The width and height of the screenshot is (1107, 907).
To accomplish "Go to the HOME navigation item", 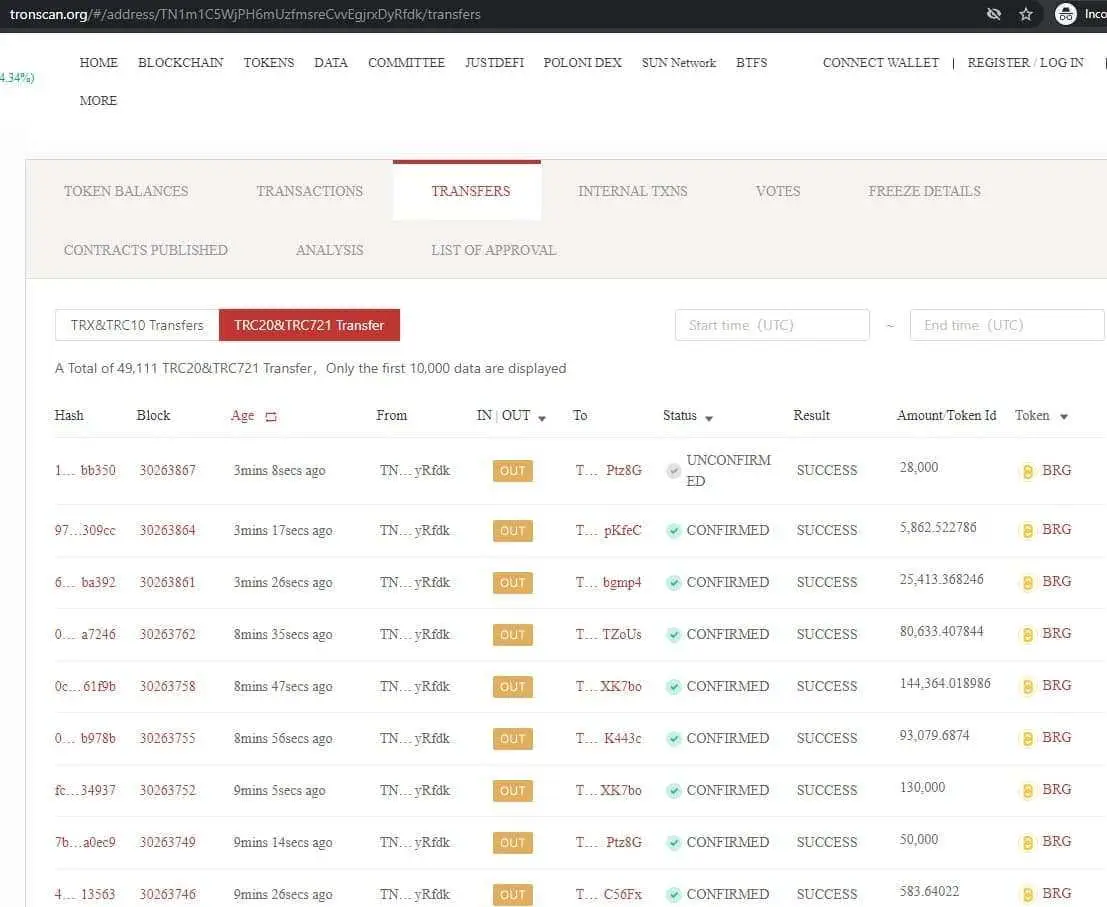I will 99,62.
